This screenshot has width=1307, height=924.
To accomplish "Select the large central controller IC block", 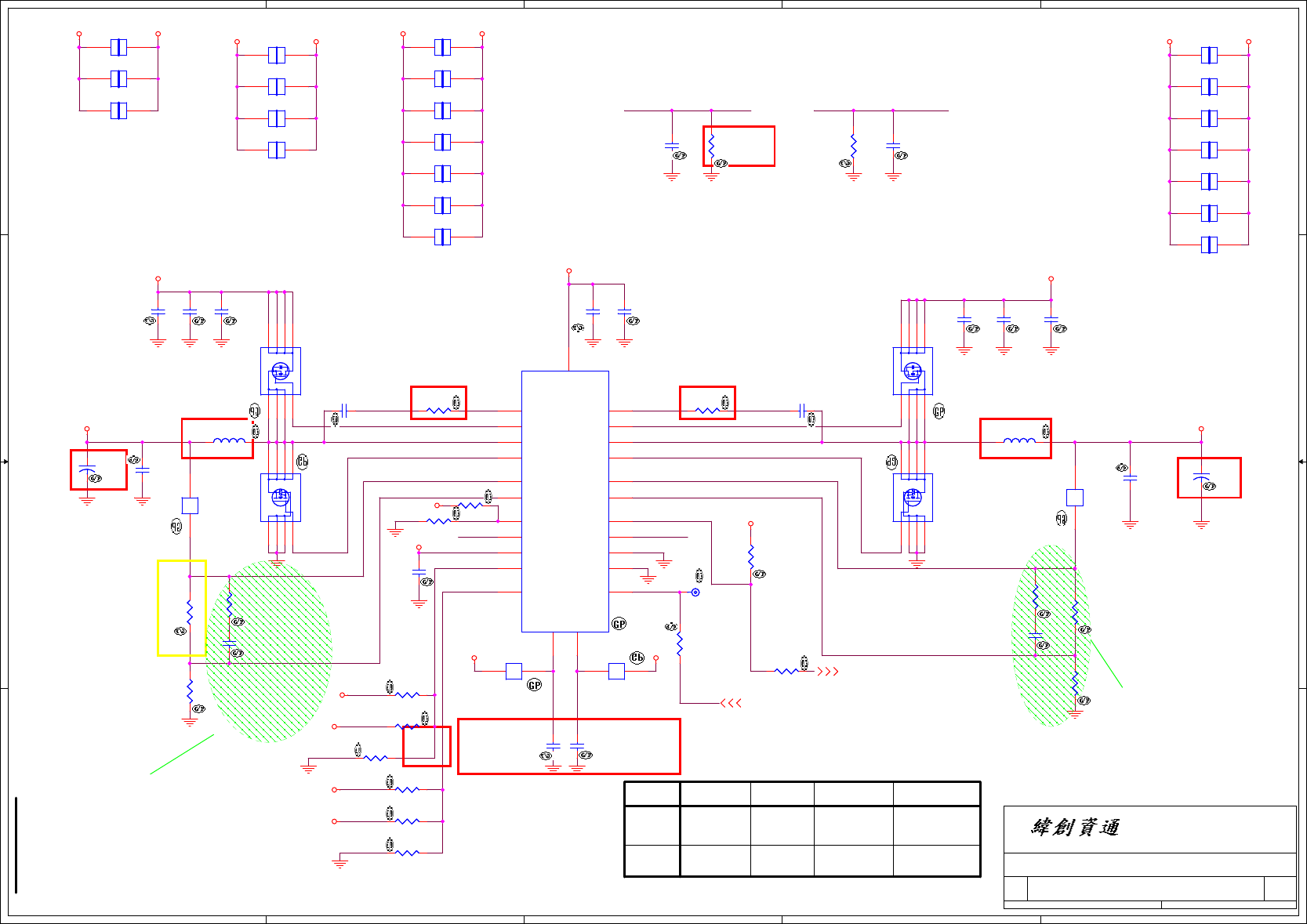I will [x=565, y=502].
